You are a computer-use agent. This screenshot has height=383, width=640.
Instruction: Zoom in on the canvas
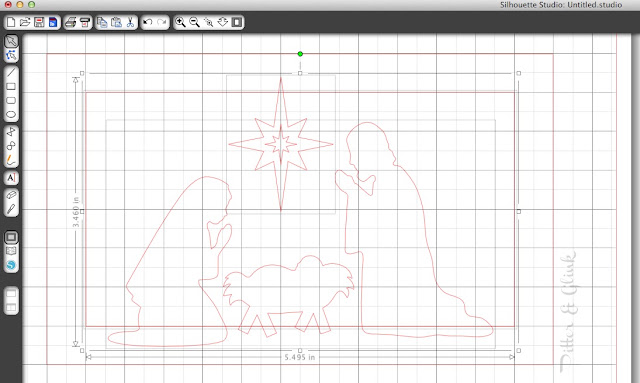point(180,22)
